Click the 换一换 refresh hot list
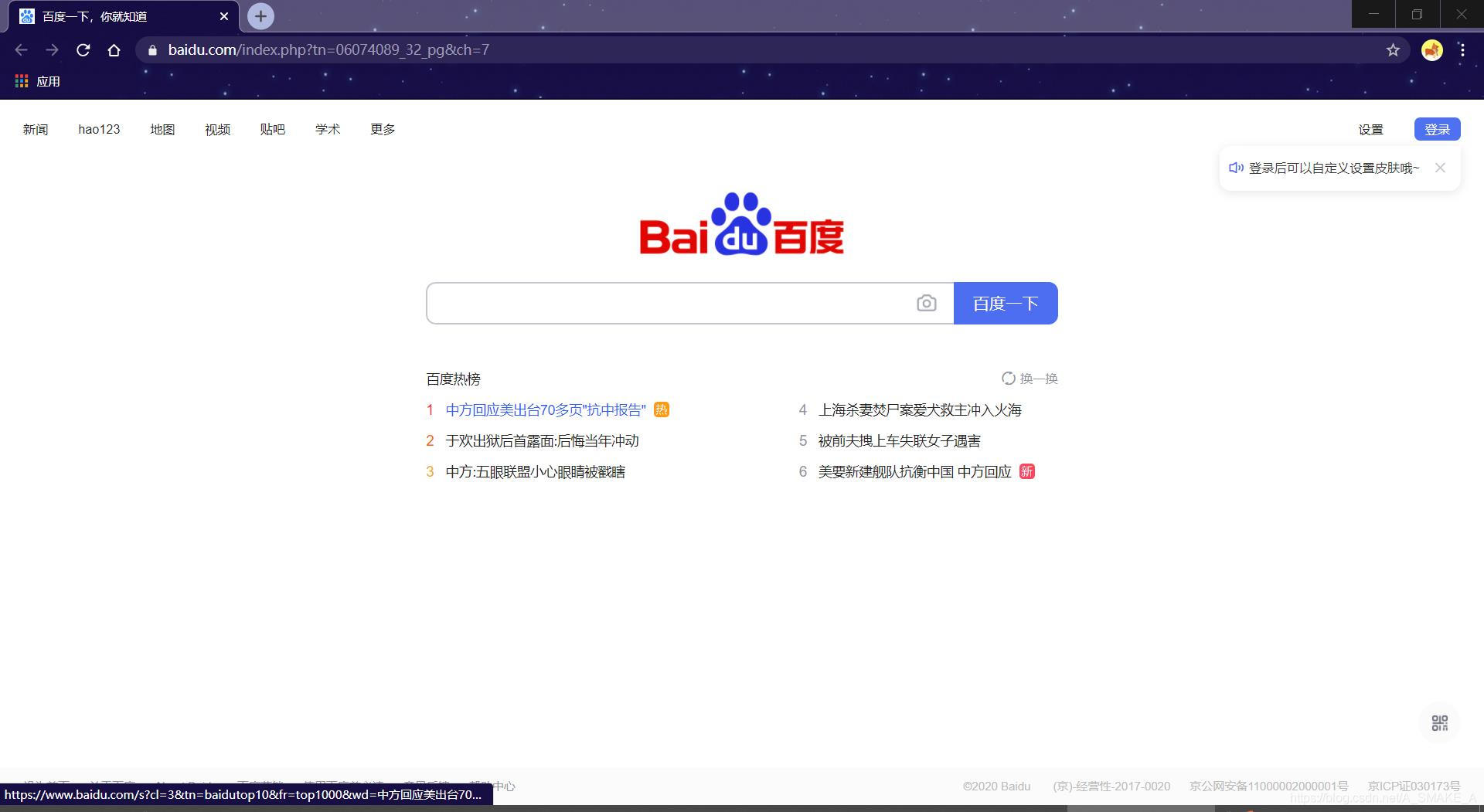Image resolution: width=1484 pixels, height=812 pixels. pyautogui.click(x=1030, y=379)
